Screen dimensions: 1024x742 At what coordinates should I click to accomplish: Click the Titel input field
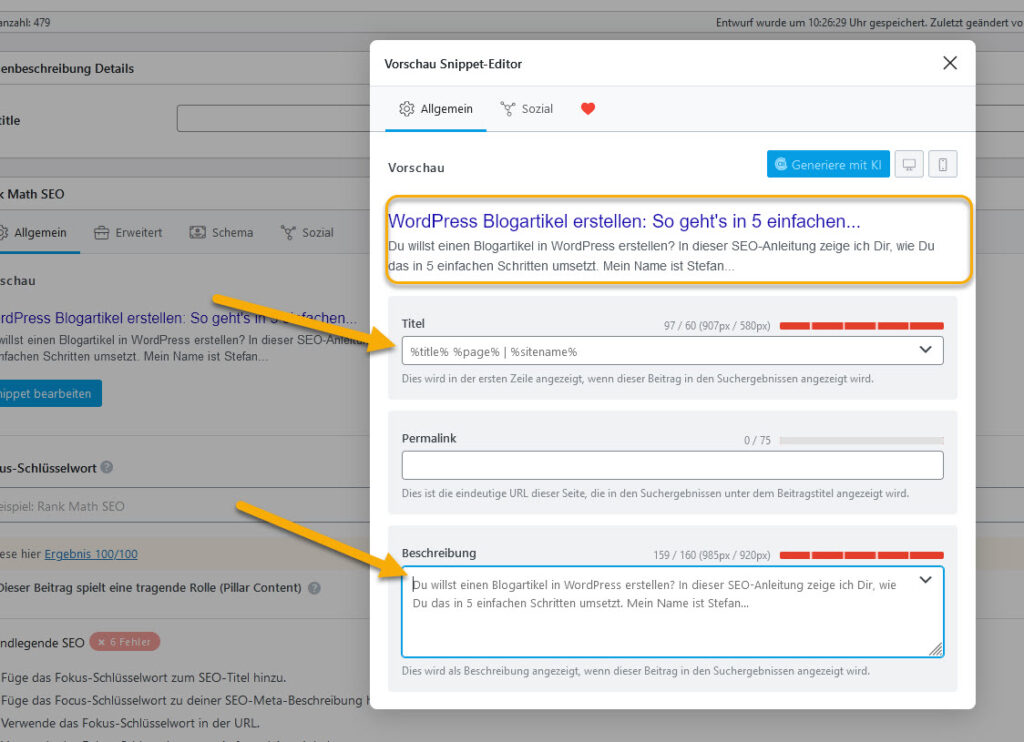(672, 351)
